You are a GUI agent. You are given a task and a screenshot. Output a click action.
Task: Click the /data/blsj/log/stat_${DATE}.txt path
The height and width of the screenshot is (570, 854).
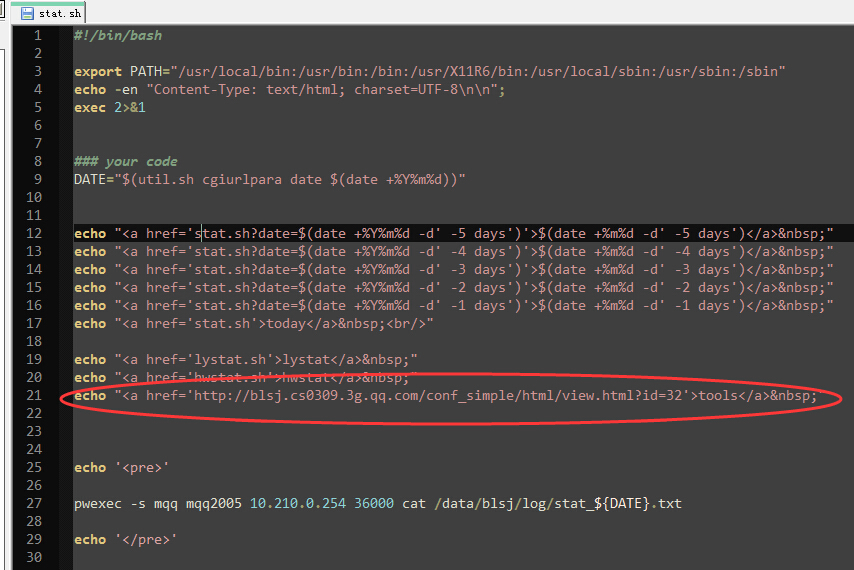pyautogui.click(x=558, y=502)
